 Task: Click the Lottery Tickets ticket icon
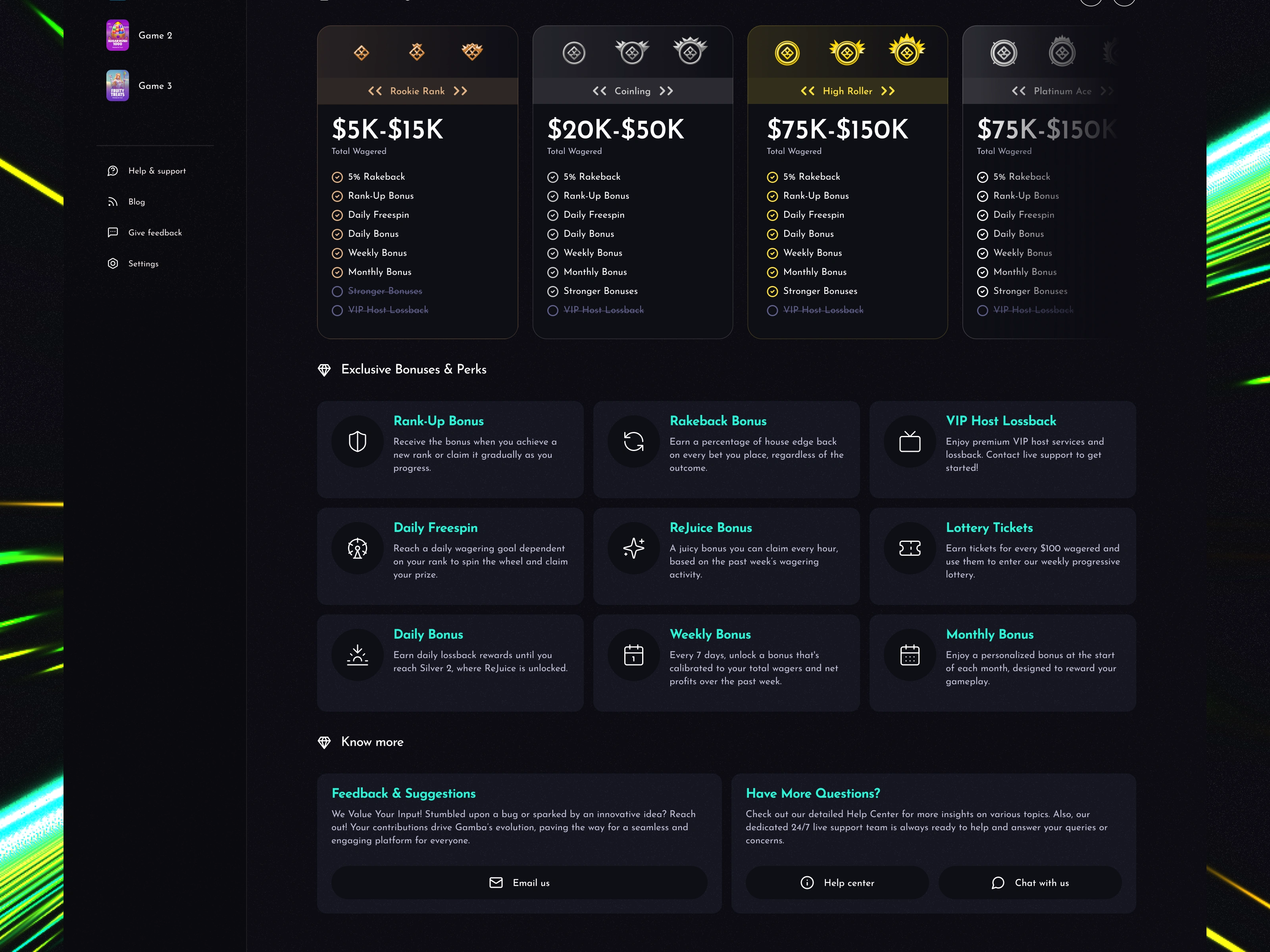pos(910,548)
